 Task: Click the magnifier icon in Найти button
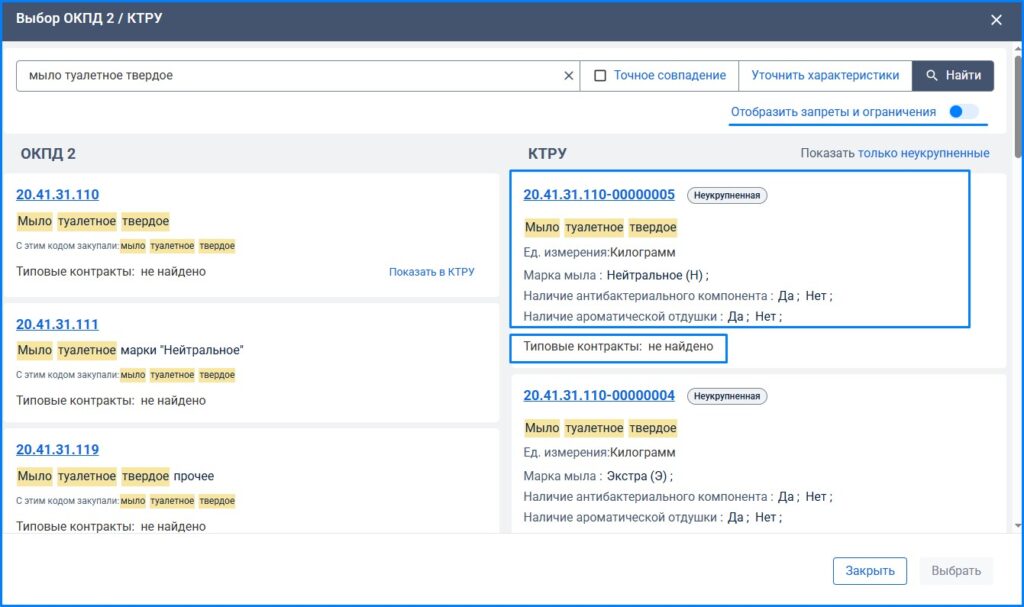(x=932, y=76)
